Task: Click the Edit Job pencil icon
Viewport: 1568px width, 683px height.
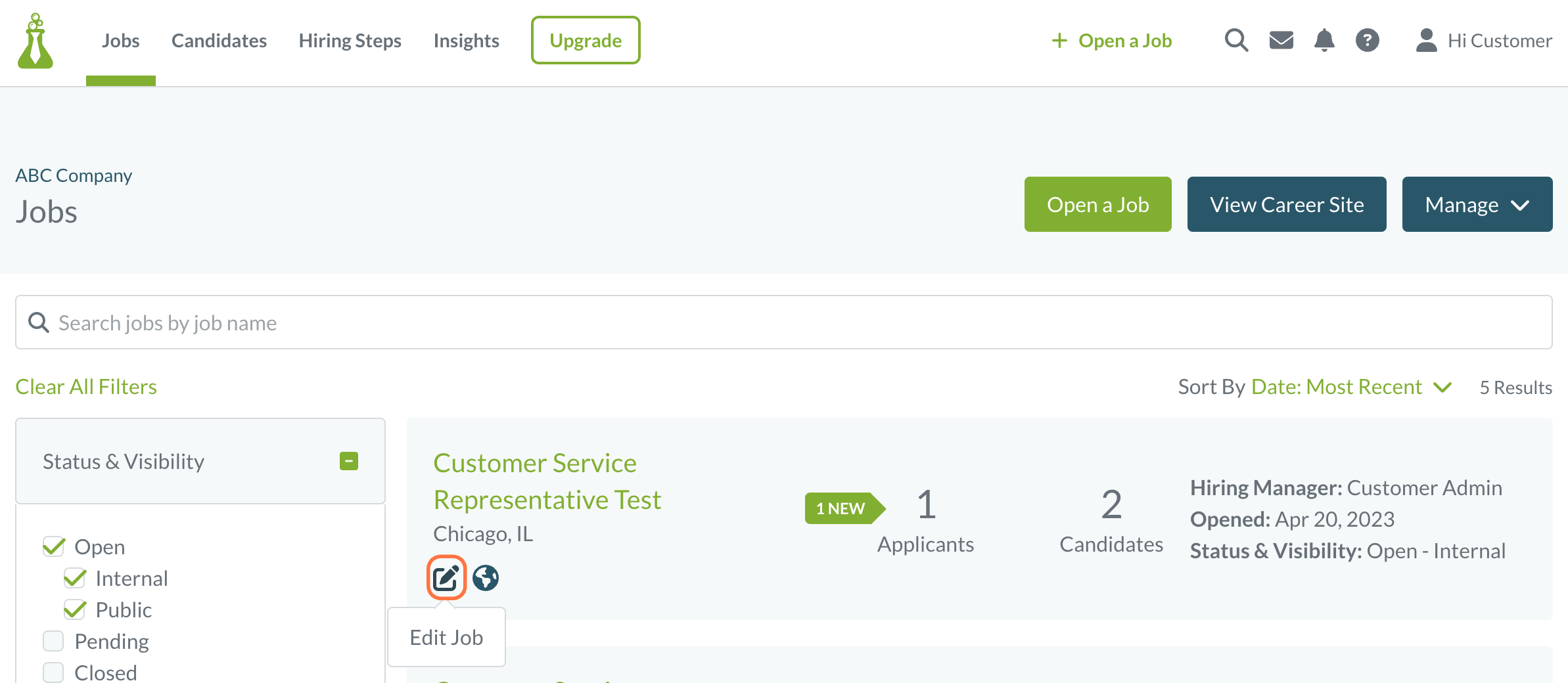Action: [446, 578]
